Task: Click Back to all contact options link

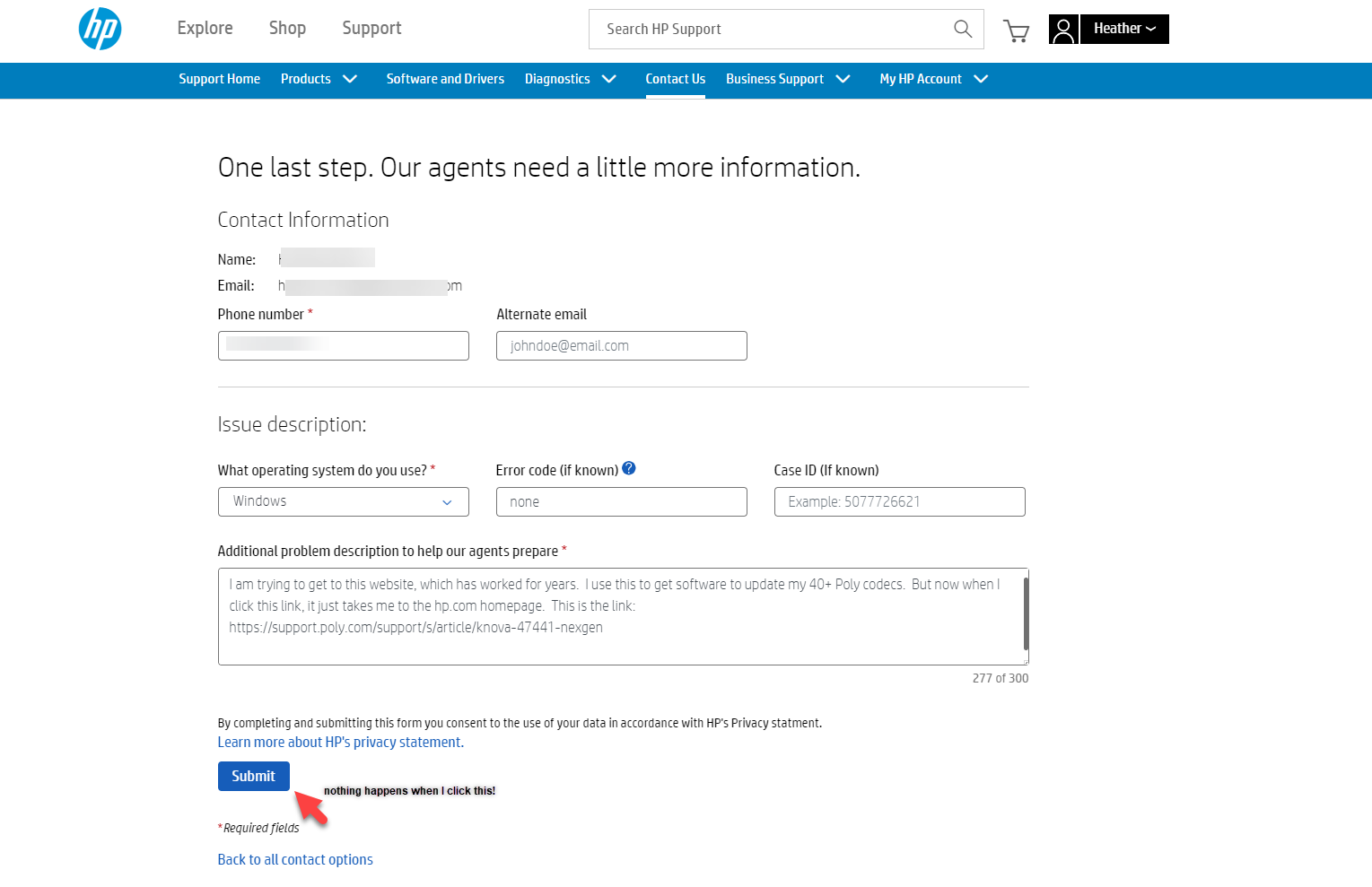Action: click(x=295, y=859)
